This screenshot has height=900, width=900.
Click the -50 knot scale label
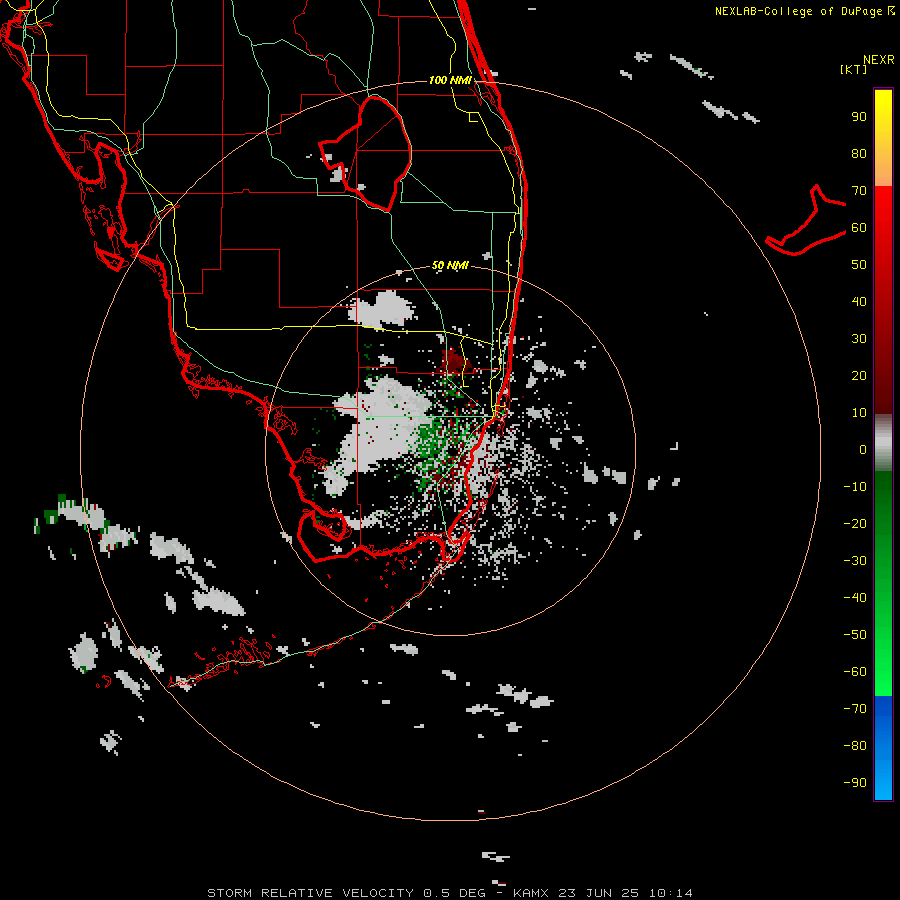[x=855, y=635]
